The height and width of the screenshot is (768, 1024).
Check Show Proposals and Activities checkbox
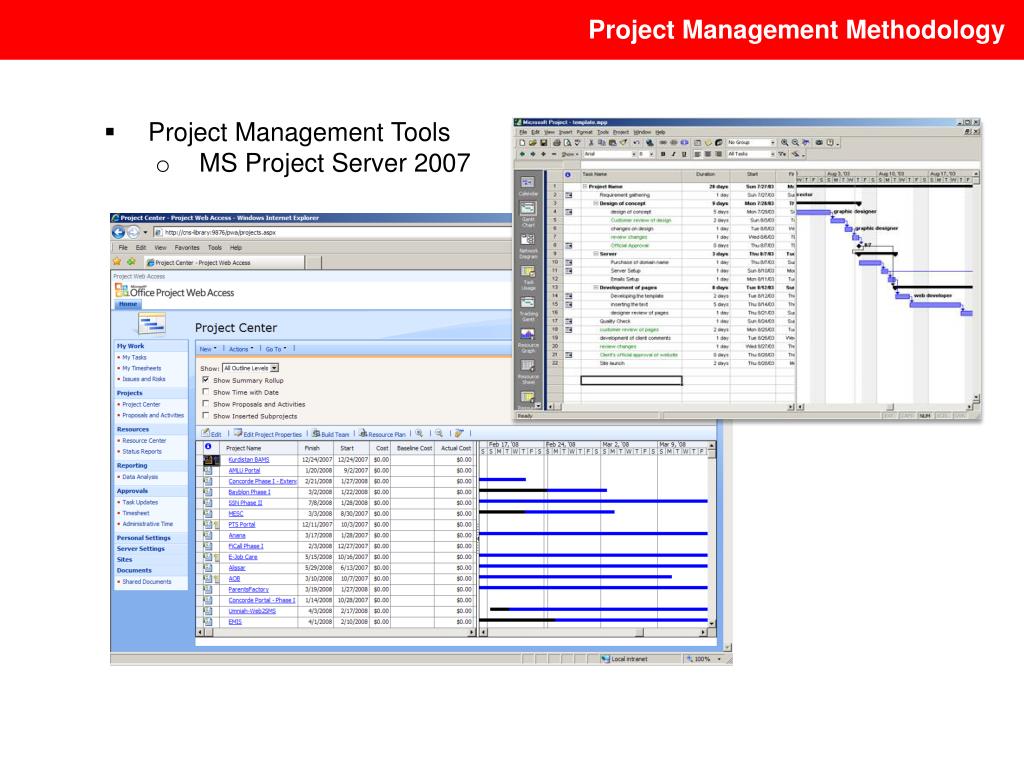coord(206,404)
